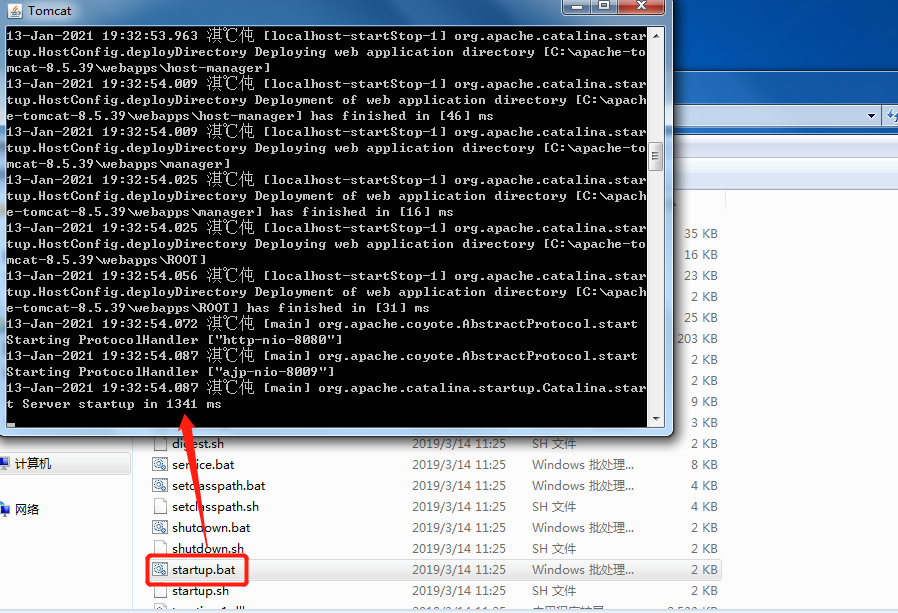Click the digest.sh file icon

(160, 443)
